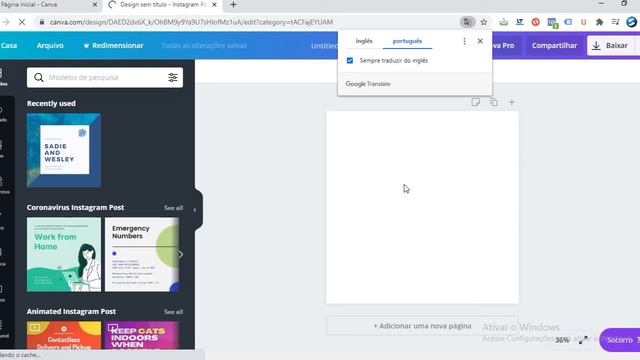Open the media control playlist icon
This screenshot has width=640, height=360.
pos(616,22)
